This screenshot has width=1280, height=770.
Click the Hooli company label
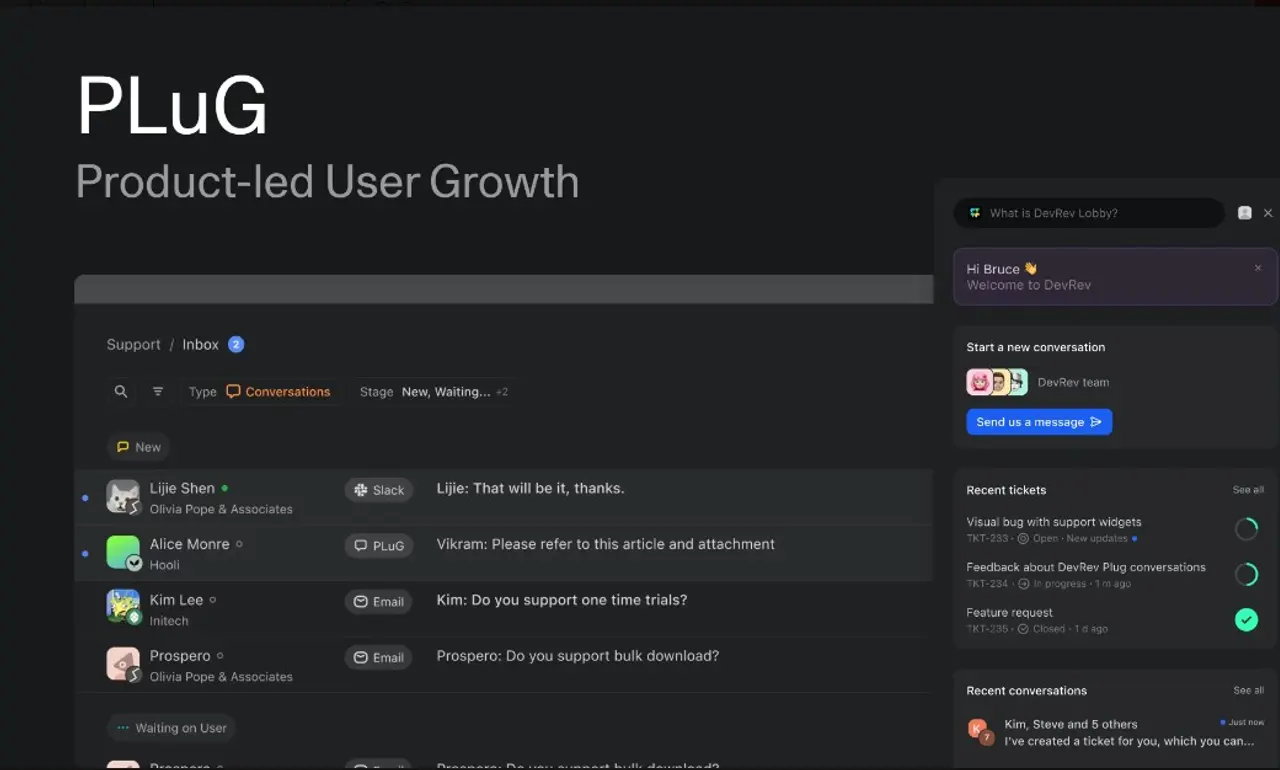(x=165, y=565)
